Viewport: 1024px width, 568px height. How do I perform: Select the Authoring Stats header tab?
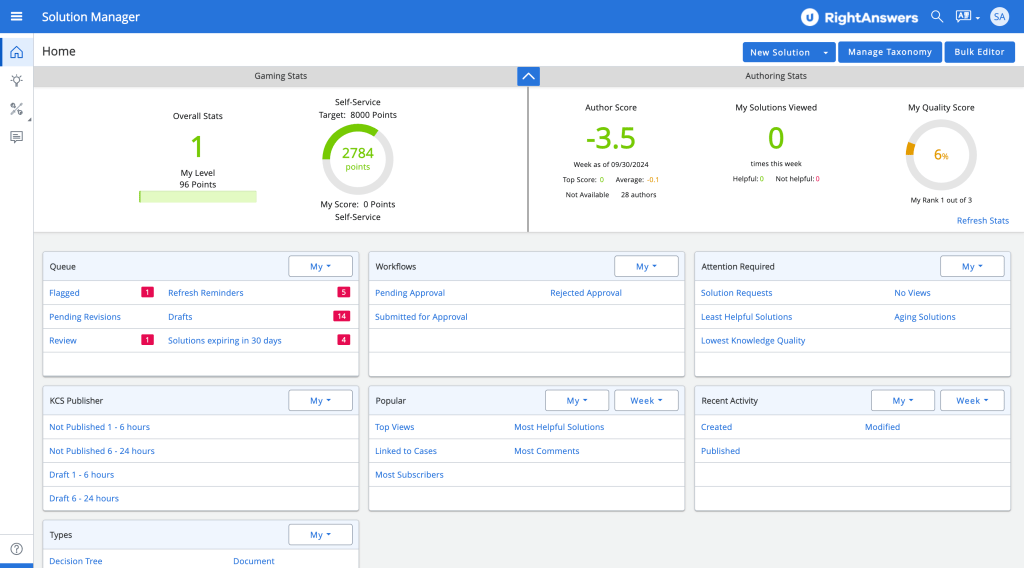point(776,76)
